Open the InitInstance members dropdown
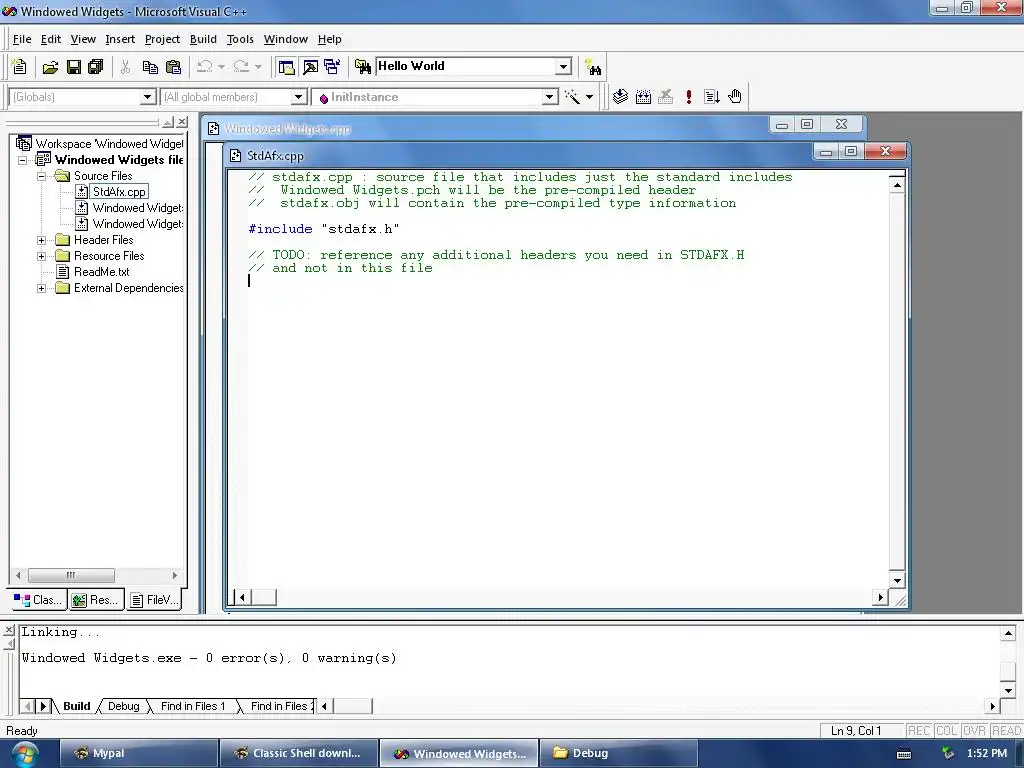 point(550,97)
